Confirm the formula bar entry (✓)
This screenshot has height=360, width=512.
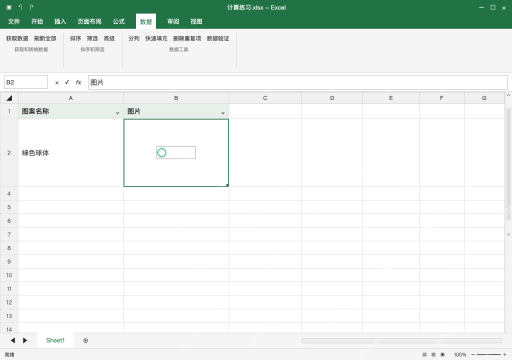point(67,82)
